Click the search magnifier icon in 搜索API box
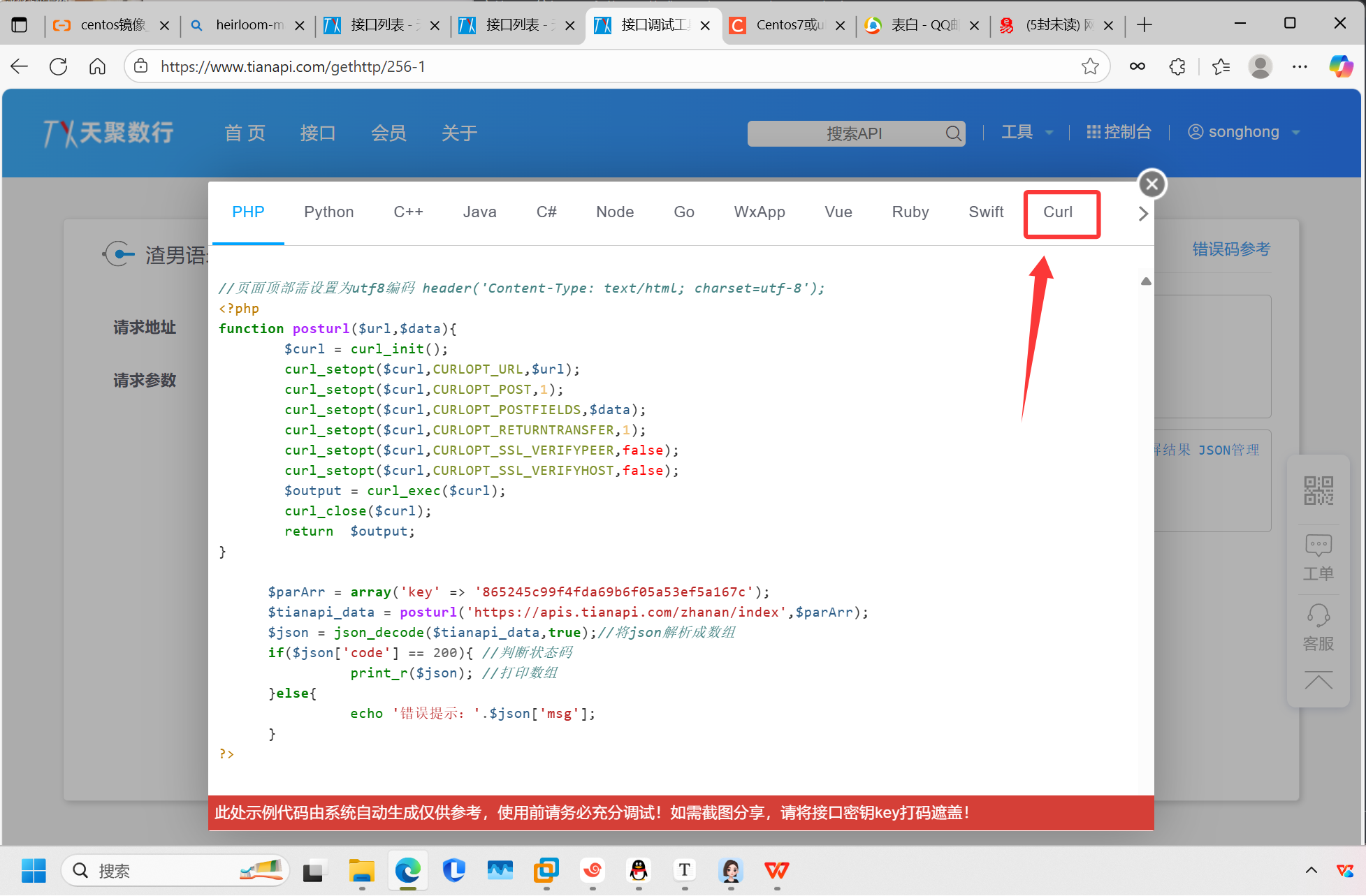The height and width of the screenshot is (896, 1366). pos(953,133)
